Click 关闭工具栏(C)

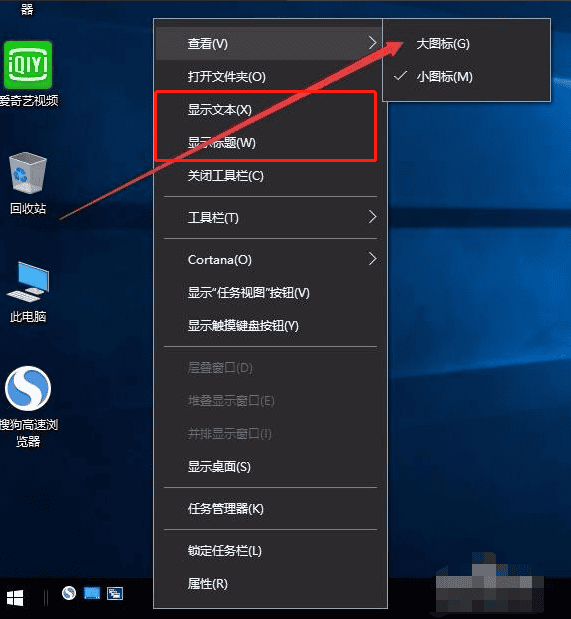pyautogui.click(x=268, y=176)
